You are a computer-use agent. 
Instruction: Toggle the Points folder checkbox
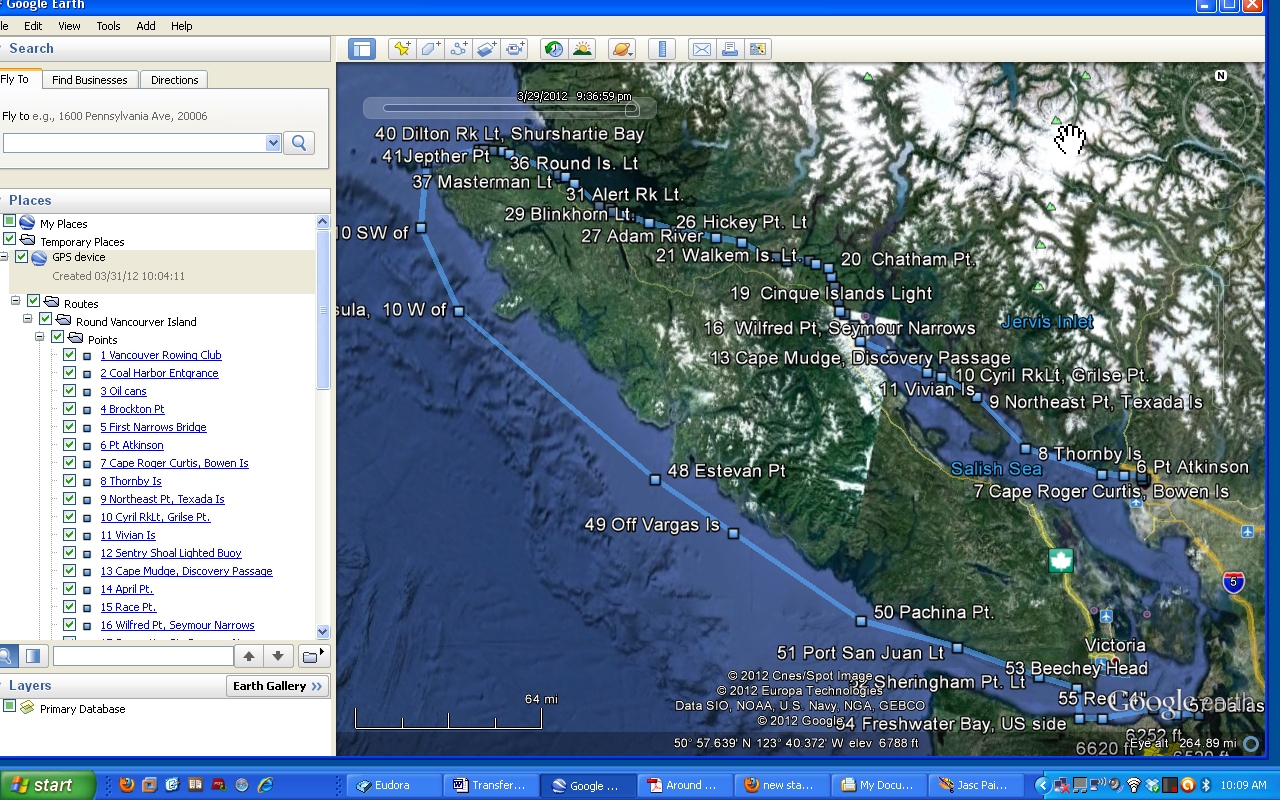pos(57,337)
